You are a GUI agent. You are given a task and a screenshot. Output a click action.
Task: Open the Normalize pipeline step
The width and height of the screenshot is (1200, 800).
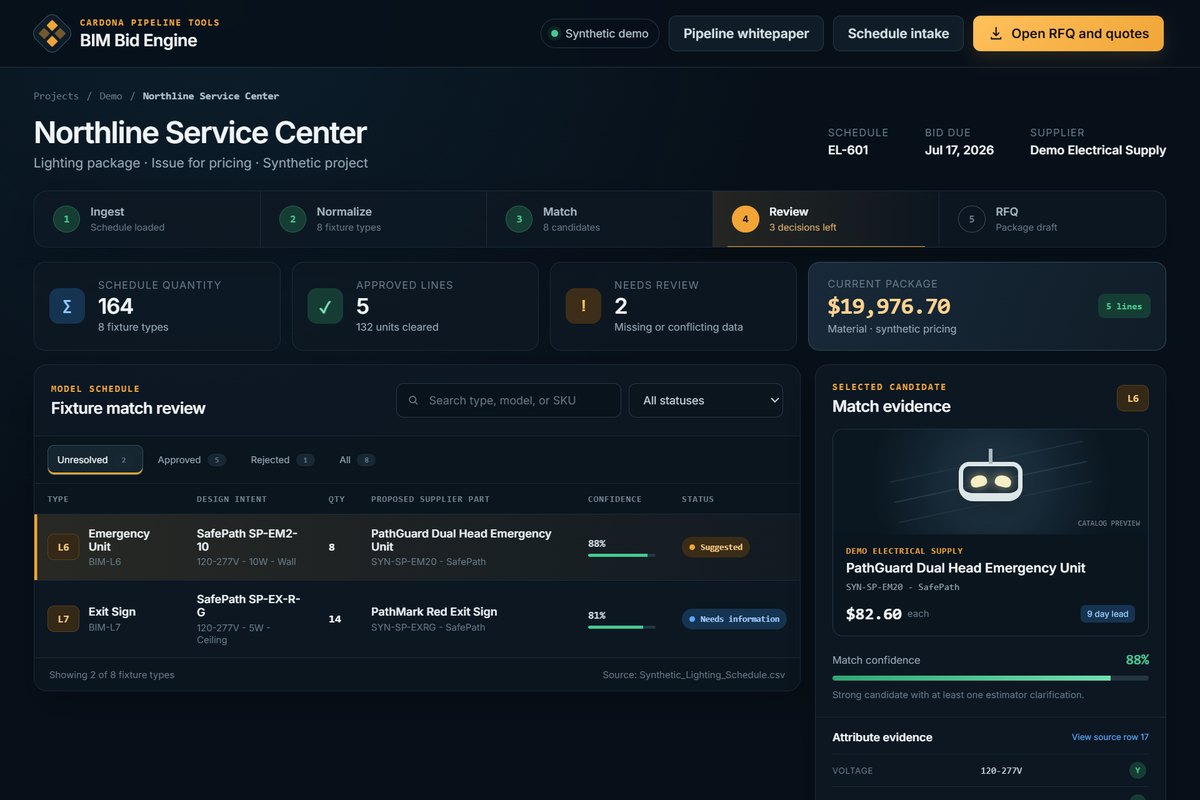[373, 219]
